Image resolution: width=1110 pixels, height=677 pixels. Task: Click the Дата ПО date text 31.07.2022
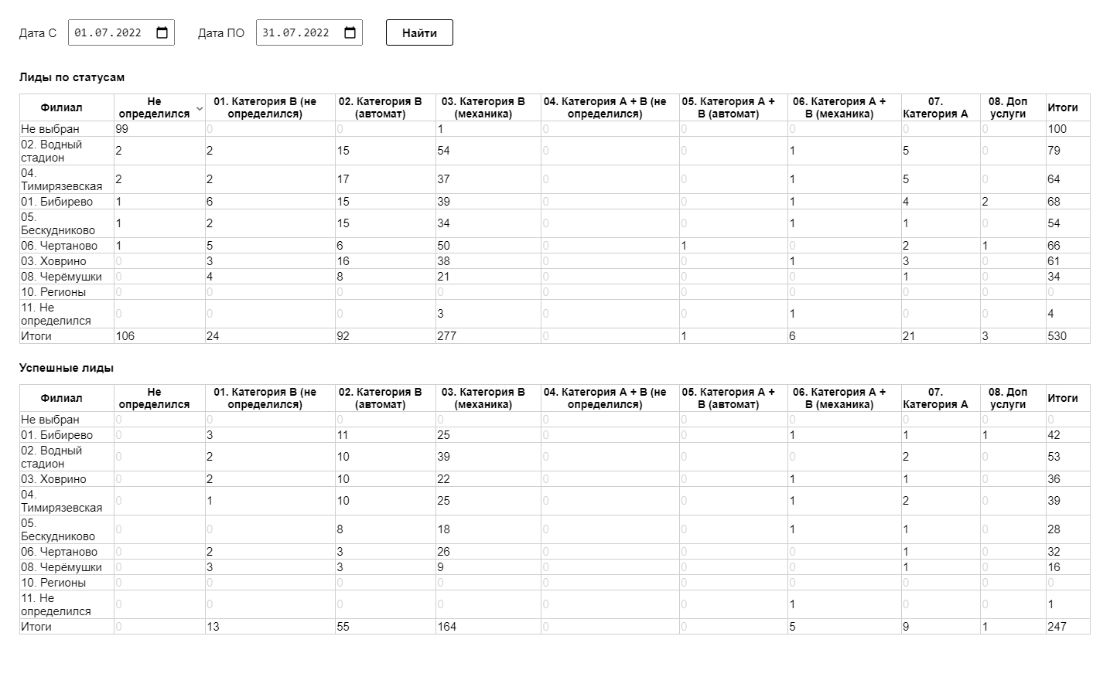coord(296,33)
